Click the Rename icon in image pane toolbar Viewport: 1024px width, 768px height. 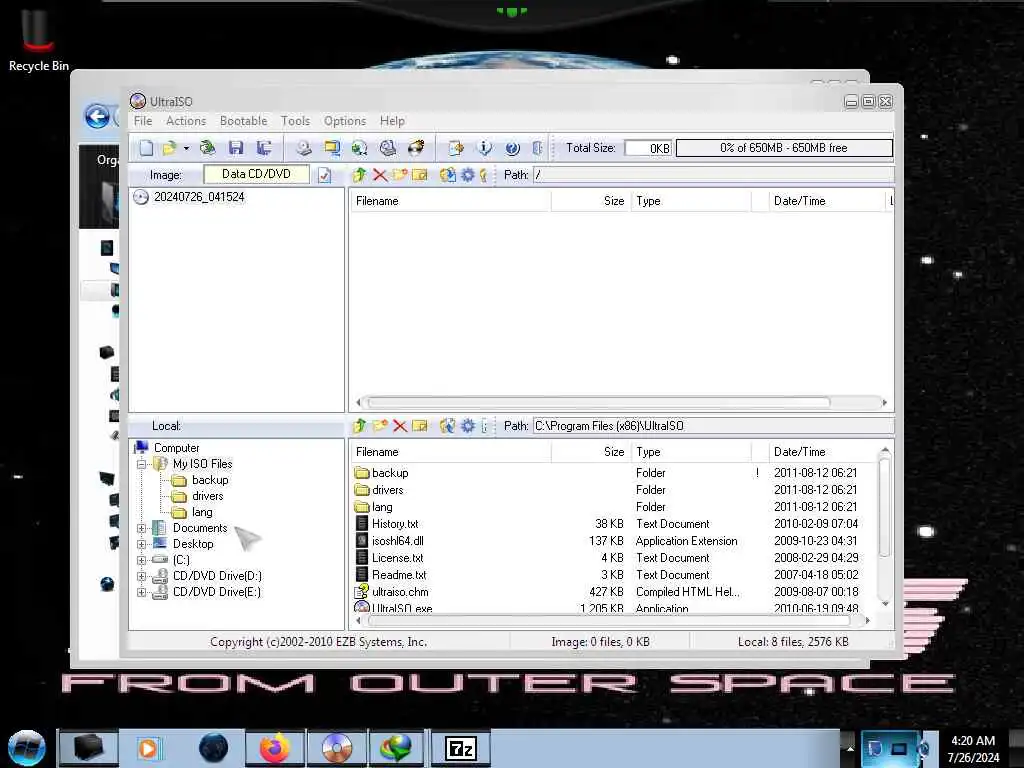pos(419,175)
